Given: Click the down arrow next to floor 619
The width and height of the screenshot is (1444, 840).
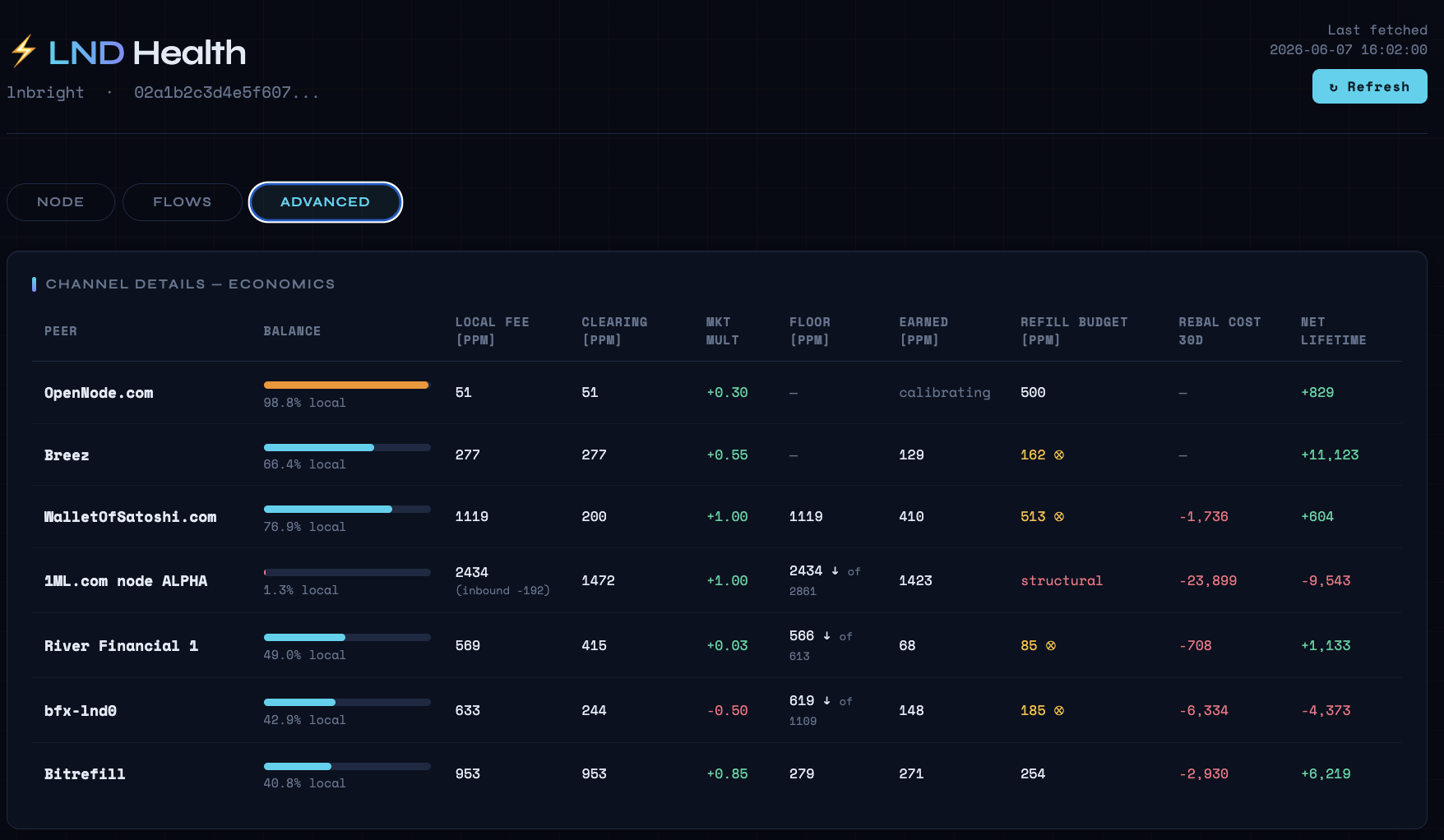Looking at the screenshot, I should 827,700.
